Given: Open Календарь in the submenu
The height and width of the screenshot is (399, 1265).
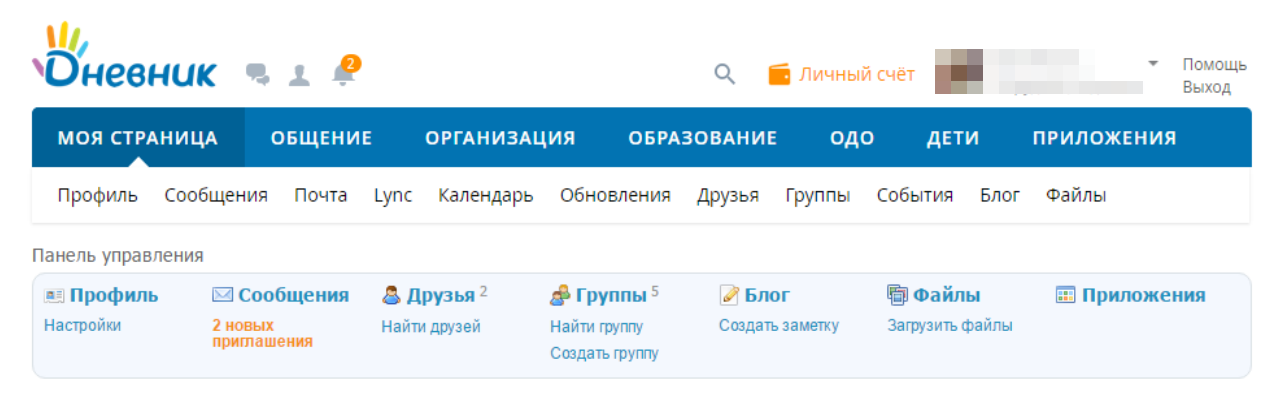Looking at the screenshot, I should (x=486, y=196).
